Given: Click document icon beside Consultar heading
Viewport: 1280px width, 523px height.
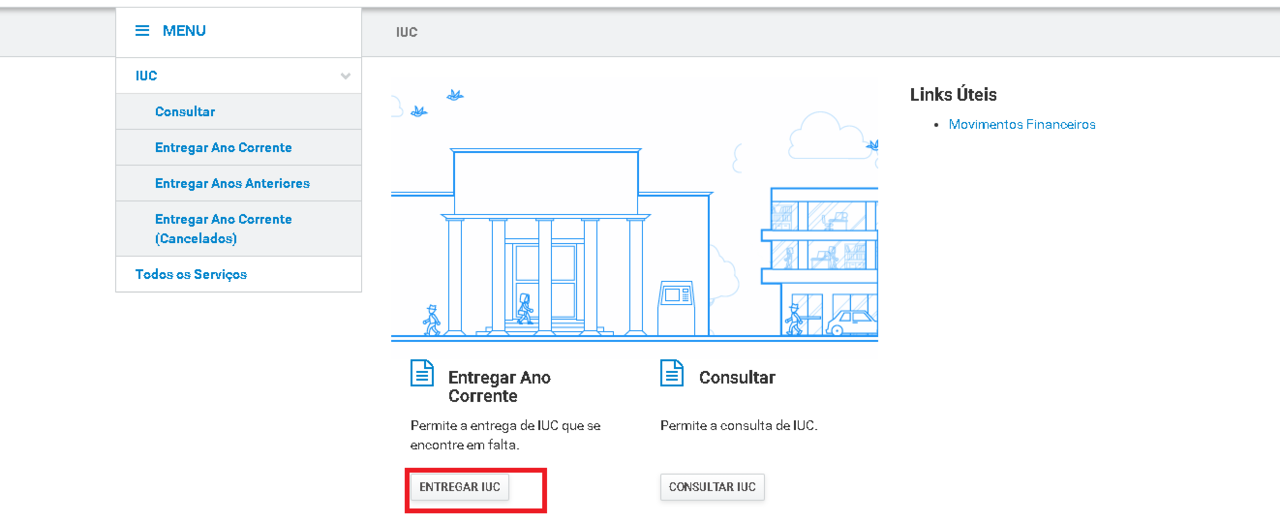Looking at the screenshot, I should point(672,373).
